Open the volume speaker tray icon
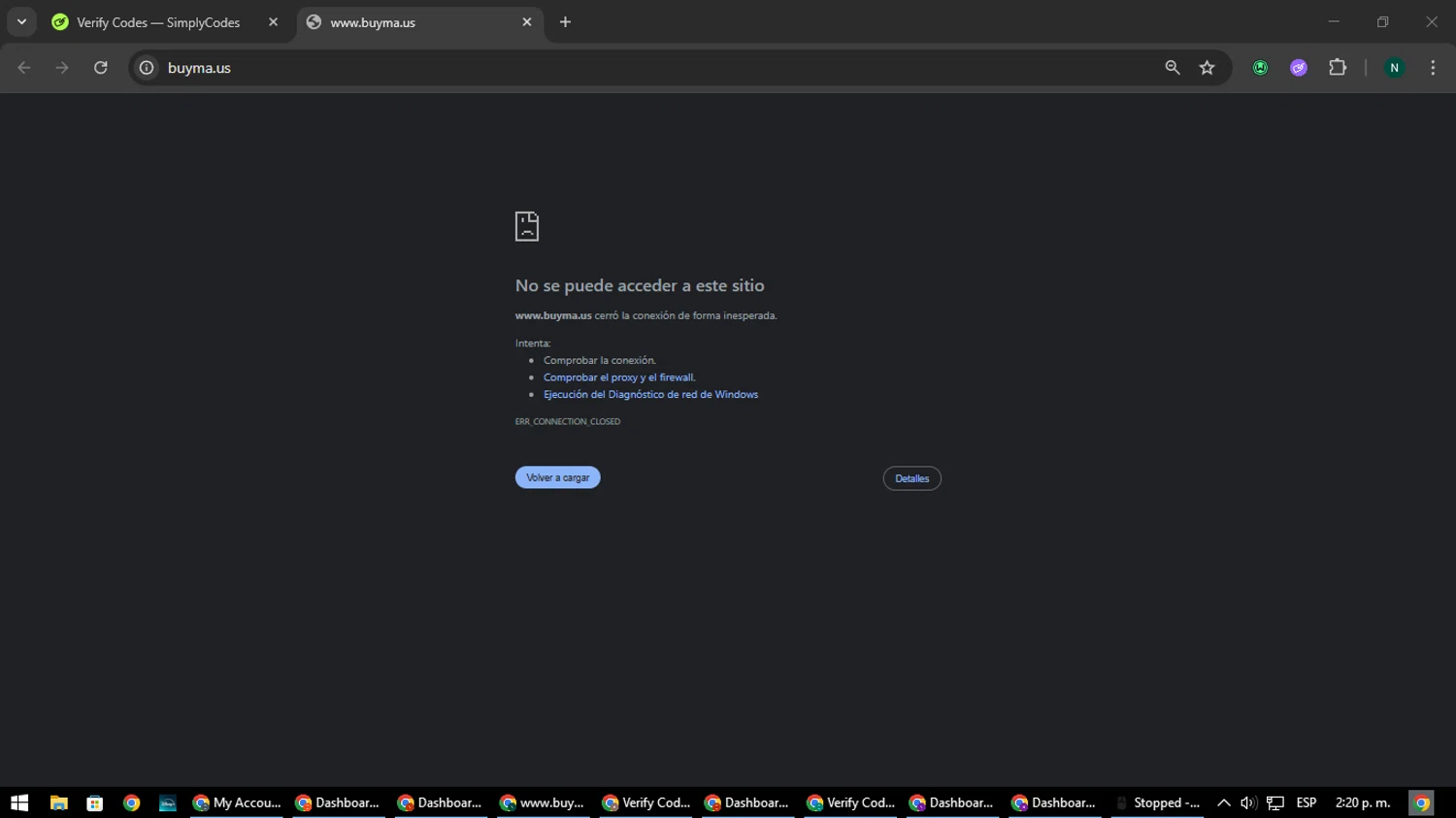 click(1248, 802)
